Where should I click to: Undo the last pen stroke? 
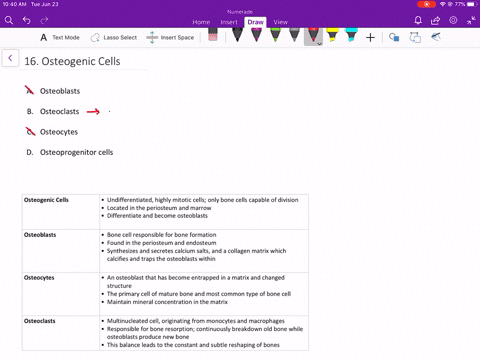tap(27, 21)
